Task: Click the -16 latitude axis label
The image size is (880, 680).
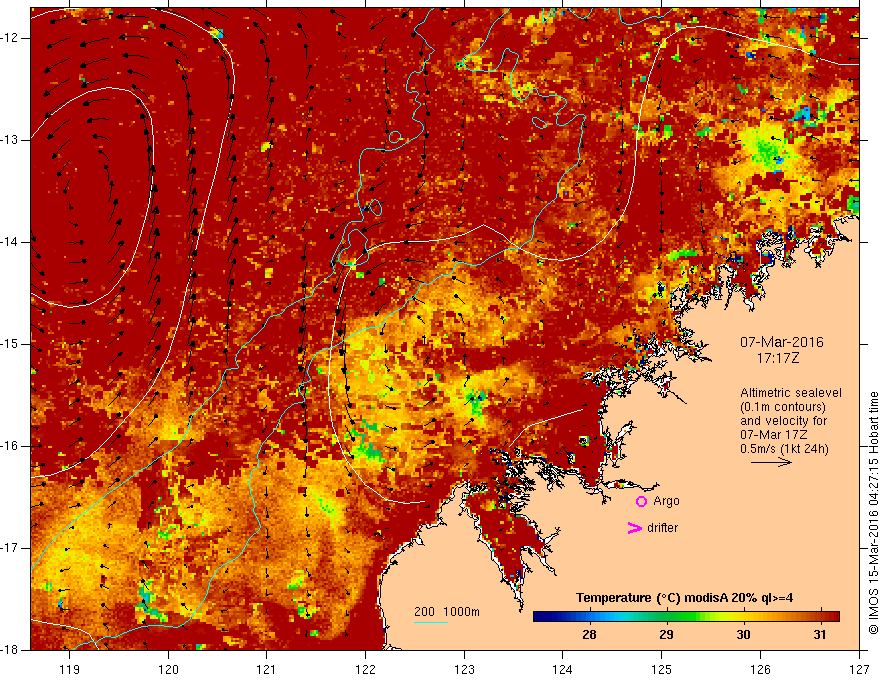Action: 11,446
